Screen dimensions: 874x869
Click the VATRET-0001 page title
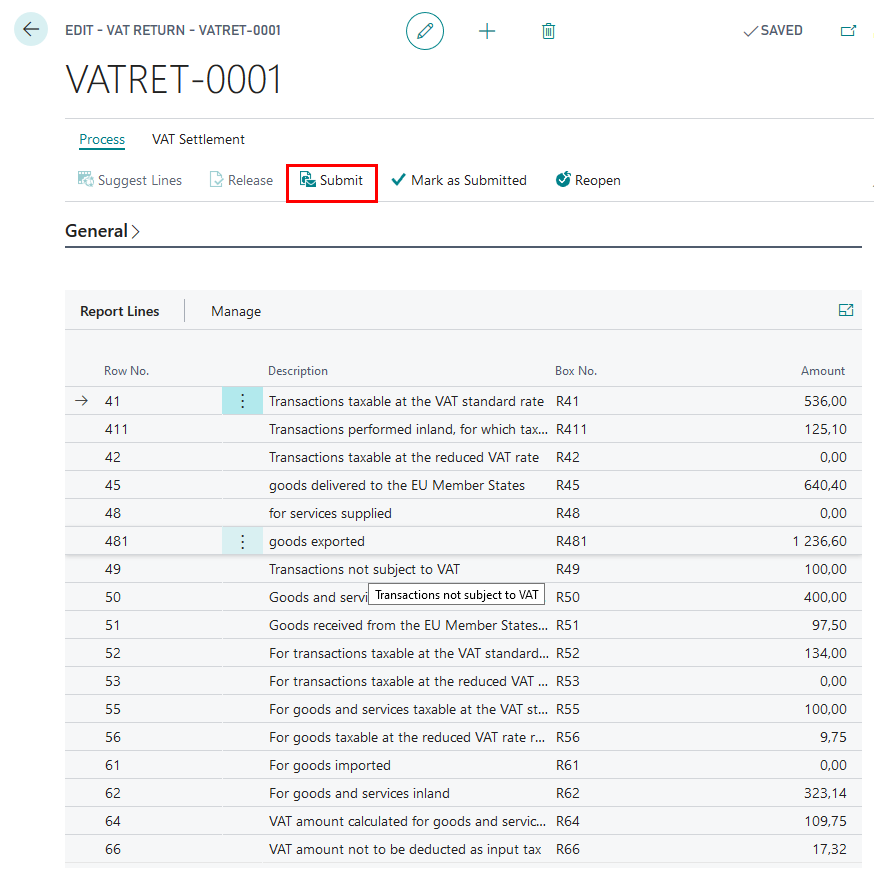click(x=173, y=79)
